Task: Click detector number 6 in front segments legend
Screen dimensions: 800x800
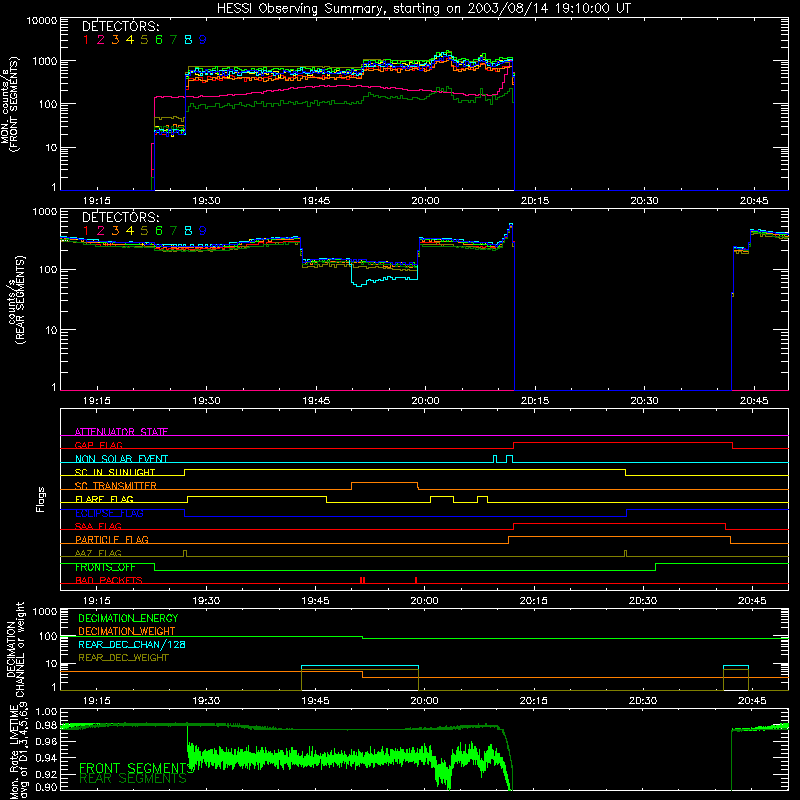Action: [x=159, y=40]
